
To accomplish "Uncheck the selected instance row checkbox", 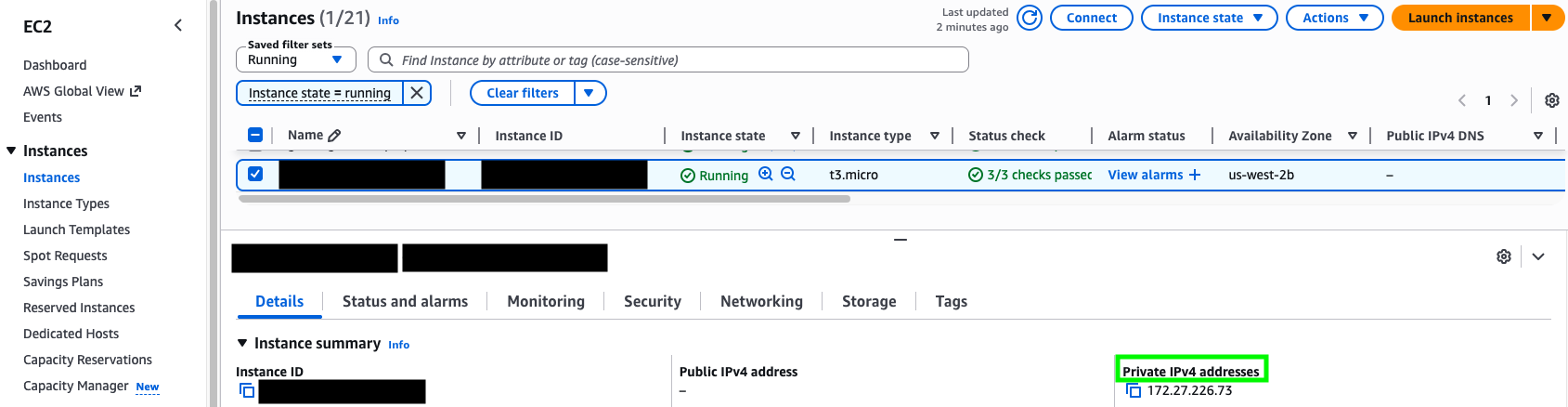I will point(255,174).
